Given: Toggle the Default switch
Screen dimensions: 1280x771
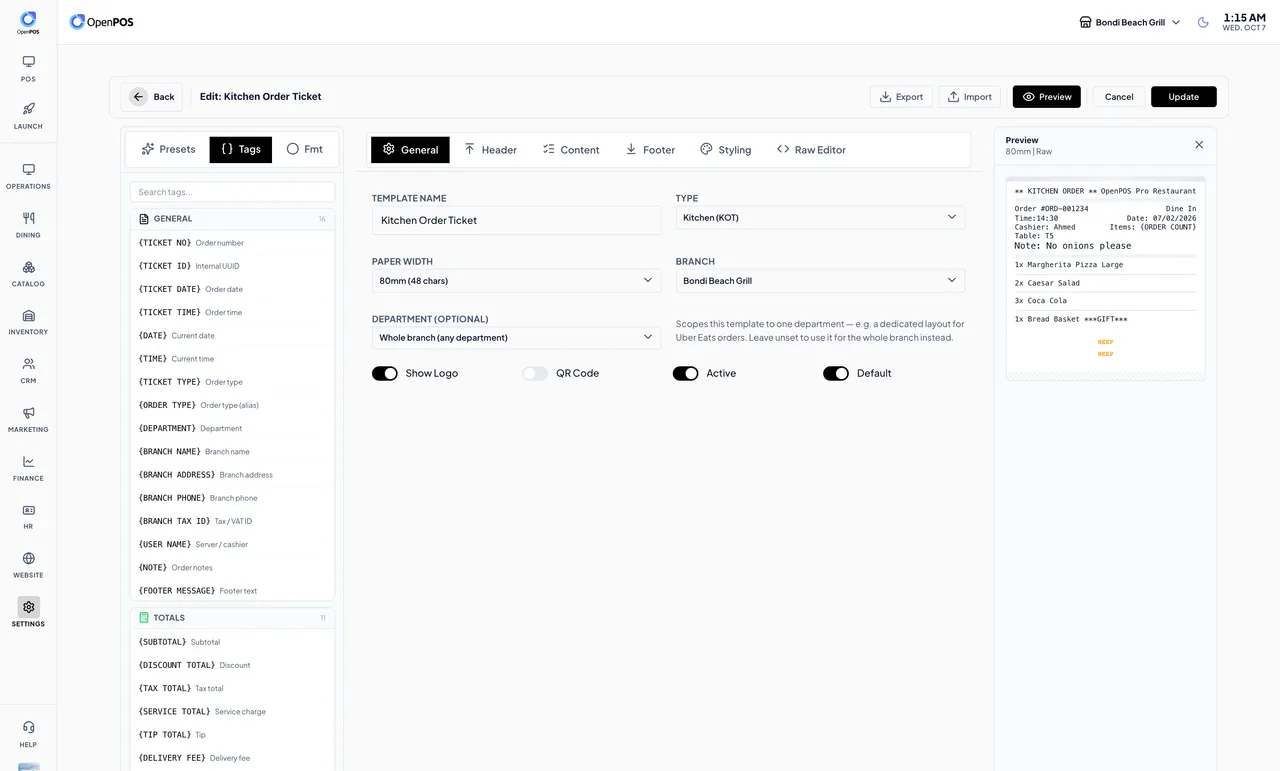Looking at the screenshot, I should tap(836, 373).
